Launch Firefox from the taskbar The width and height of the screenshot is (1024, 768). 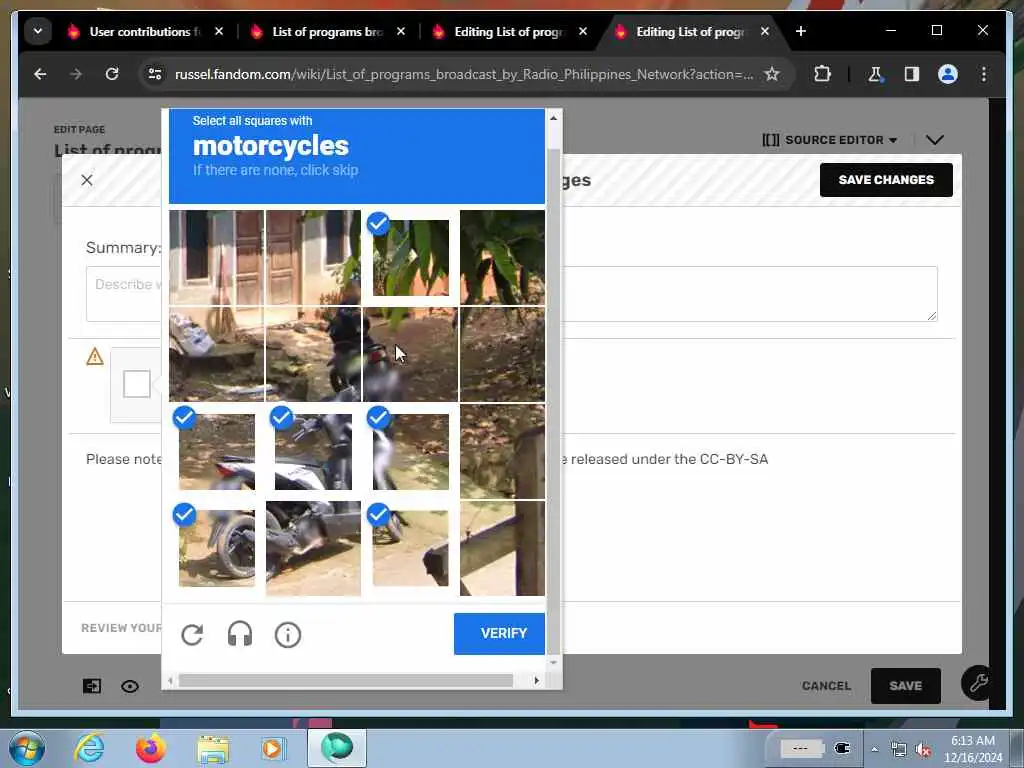pos(150,748)
